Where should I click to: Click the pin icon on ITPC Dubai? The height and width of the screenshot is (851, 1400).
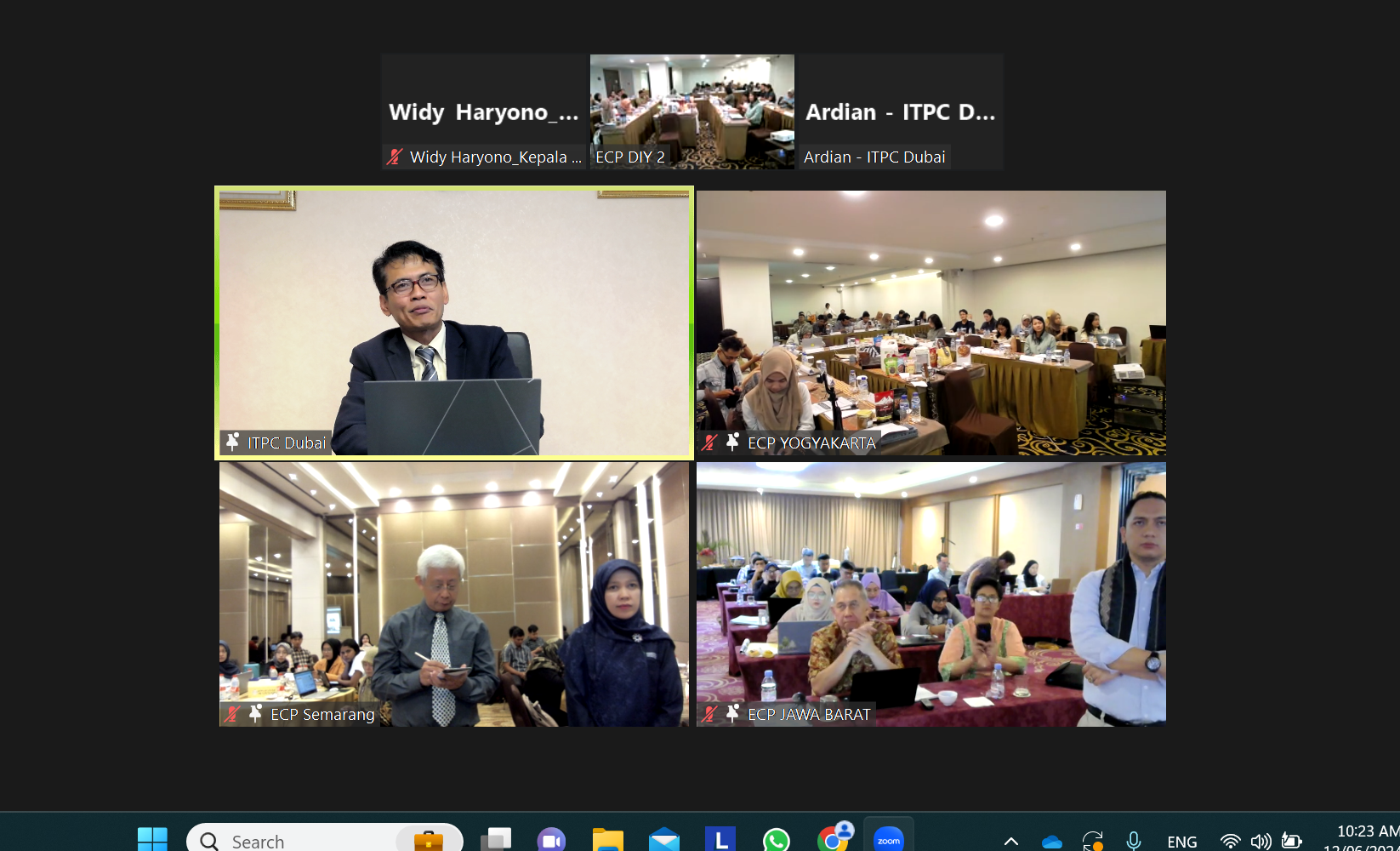pyautogui.click(x=232, y=442)
